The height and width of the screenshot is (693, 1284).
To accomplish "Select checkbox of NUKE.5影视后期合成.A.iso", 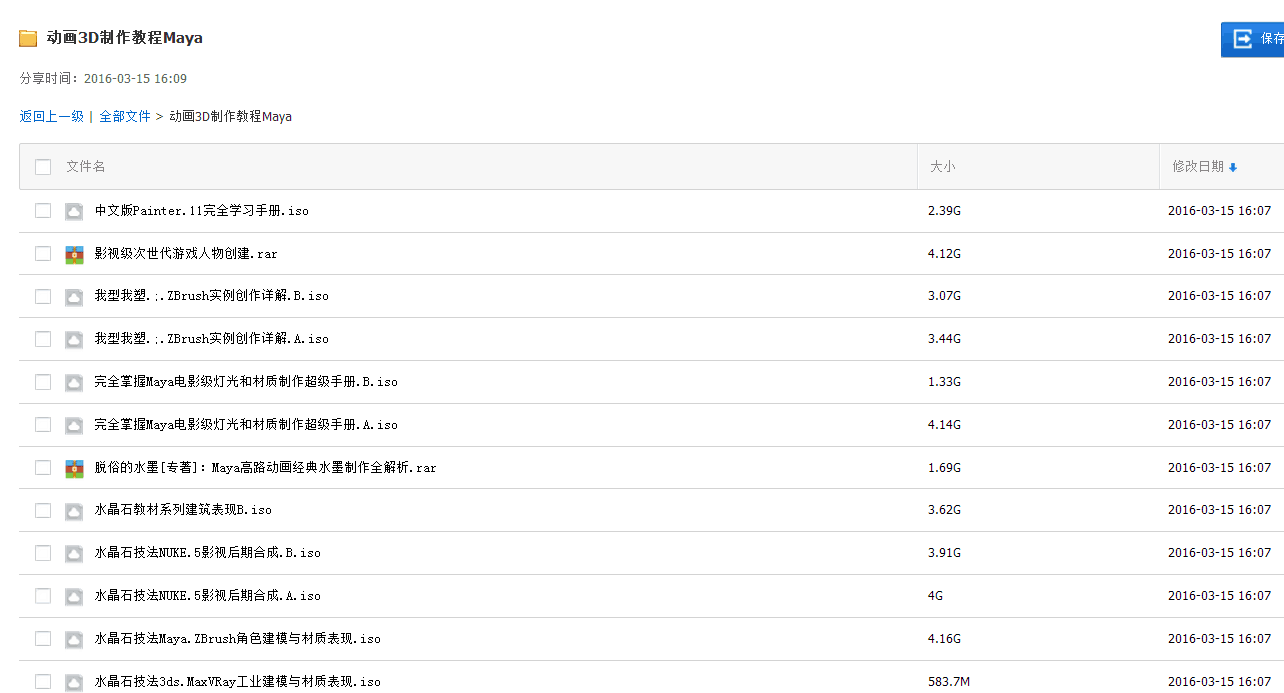I will pos(43,596).
